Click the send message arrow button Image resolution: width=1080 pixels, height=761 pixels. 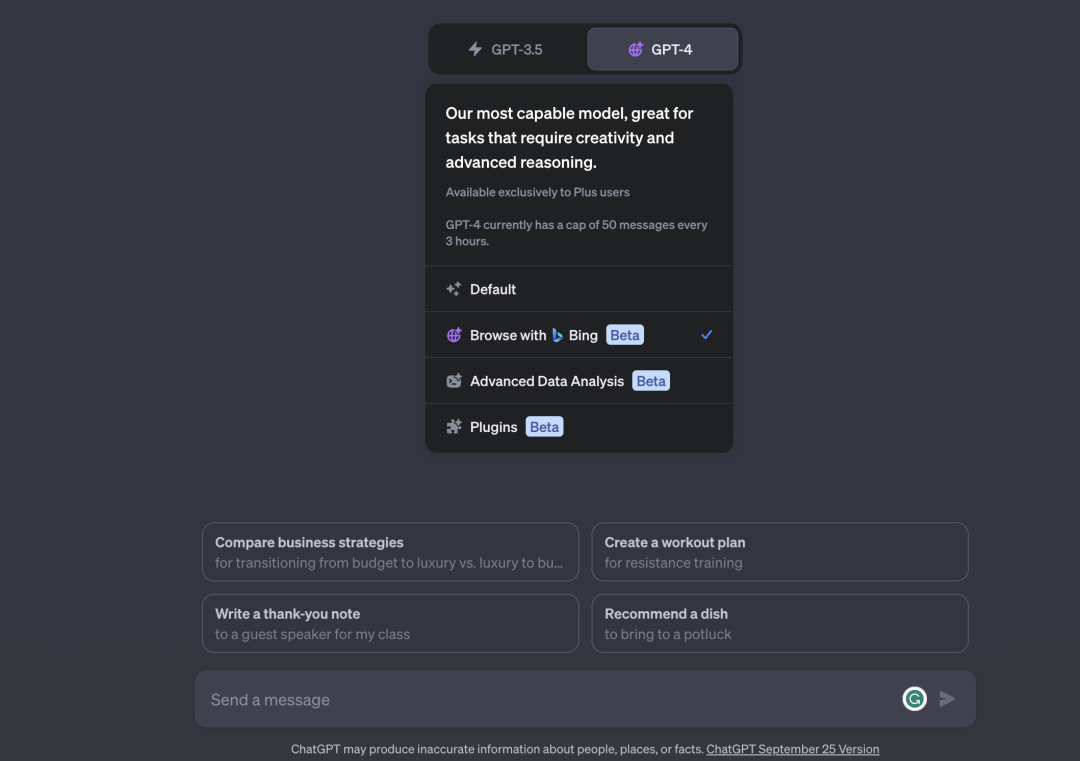(x=947, y=699)
